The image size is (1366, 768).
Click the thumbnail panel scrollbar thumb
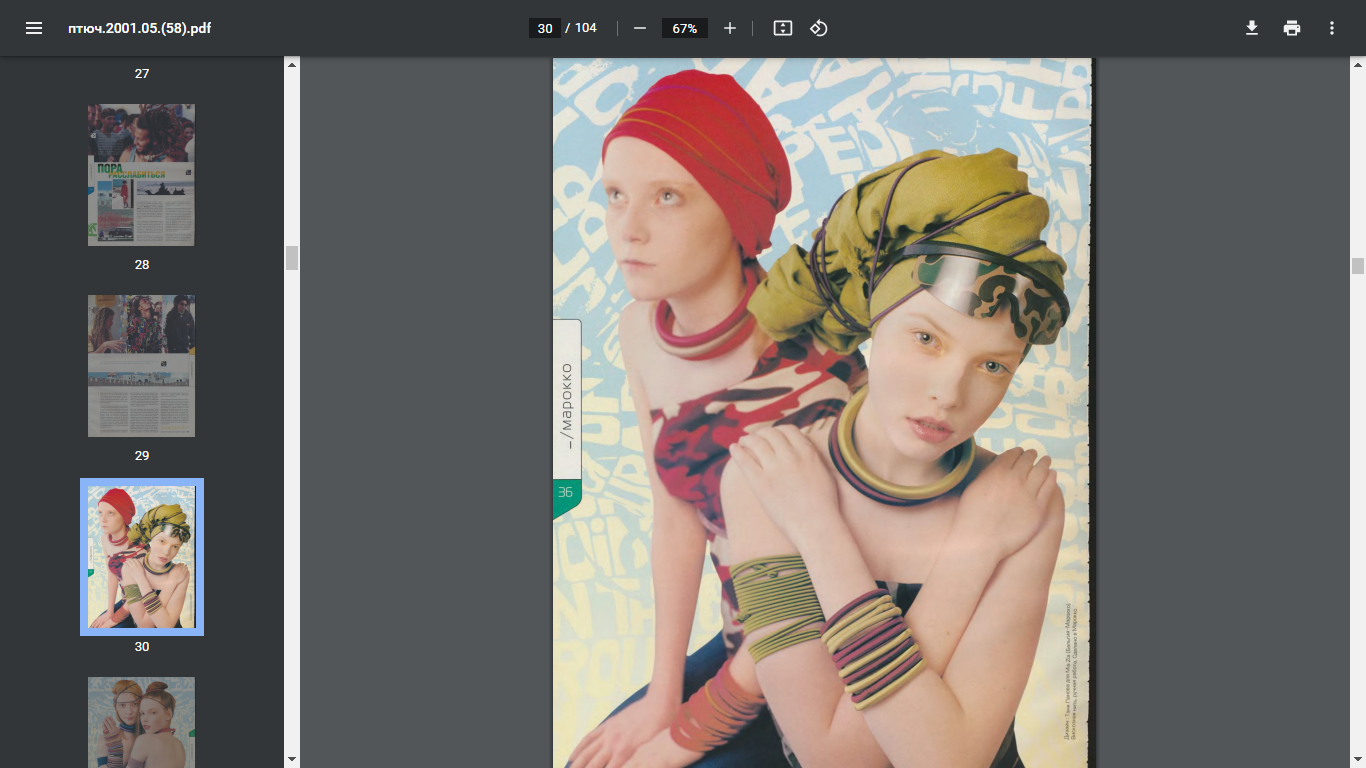292,258
